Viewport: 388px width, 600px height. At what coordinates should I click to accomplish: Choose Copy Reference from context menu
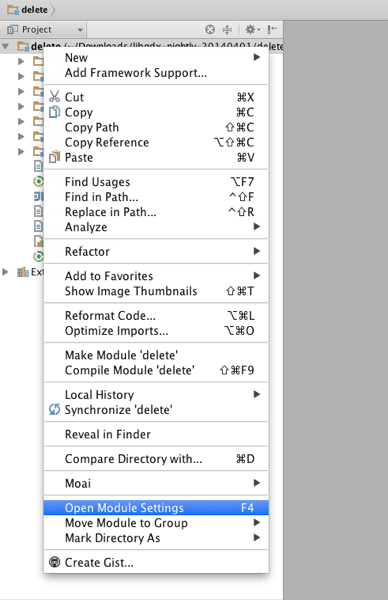(x=156, y=142)
